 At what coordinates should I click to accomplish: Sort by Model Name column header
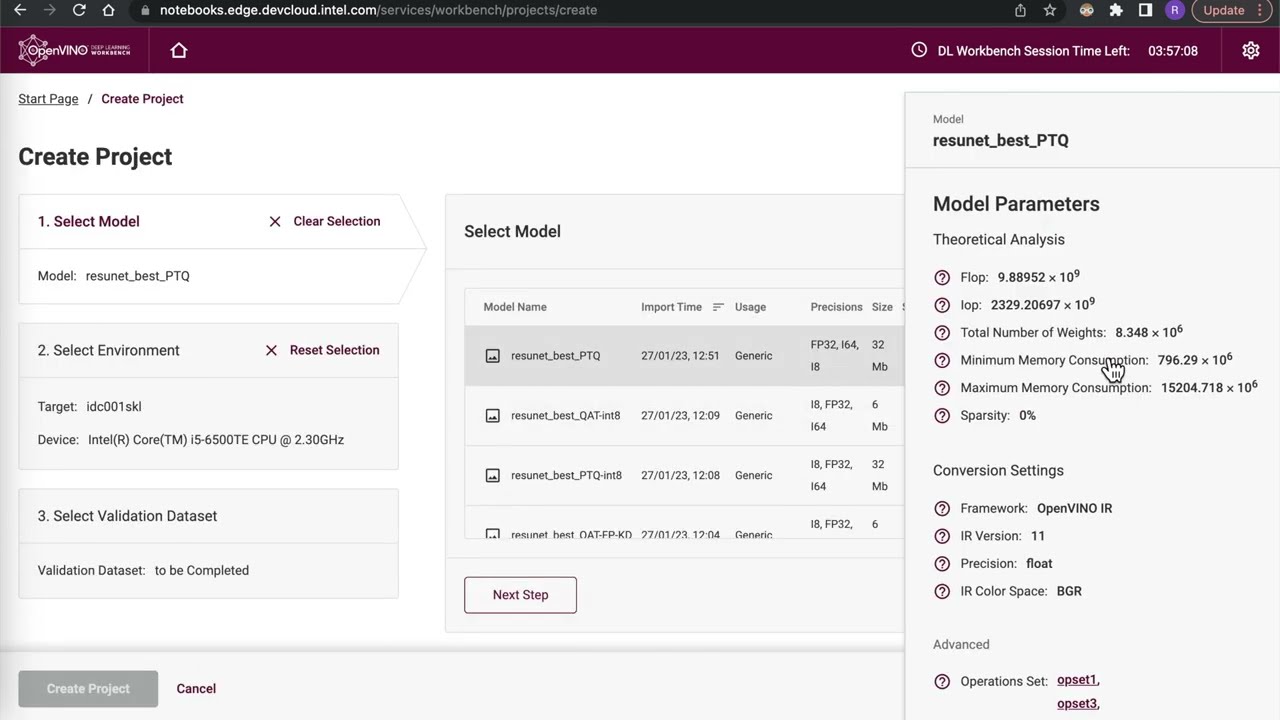click(x=515, y=307)
